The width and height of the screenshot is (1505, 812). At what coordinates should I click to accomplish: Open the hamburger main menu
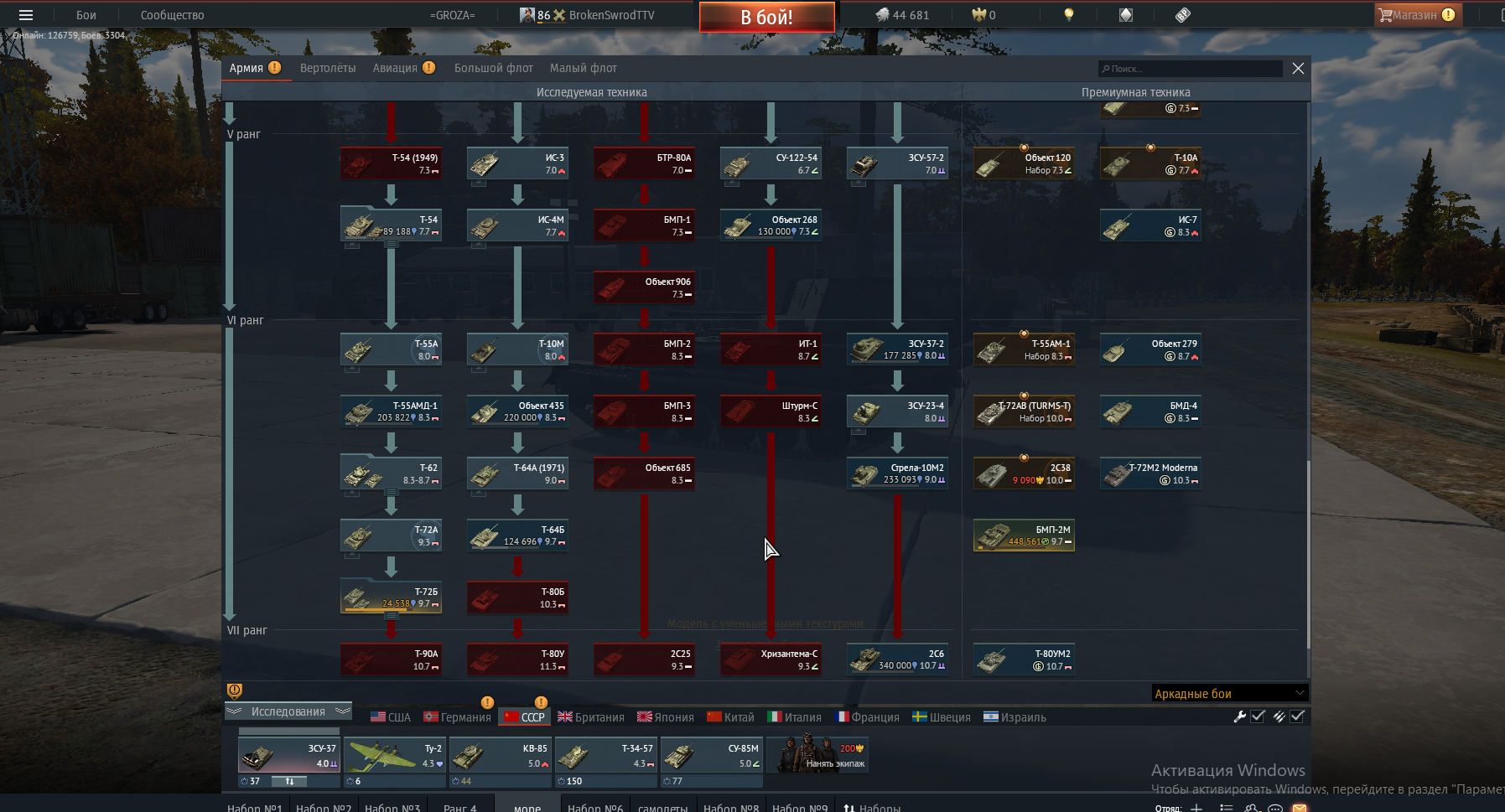click(26, 15)
